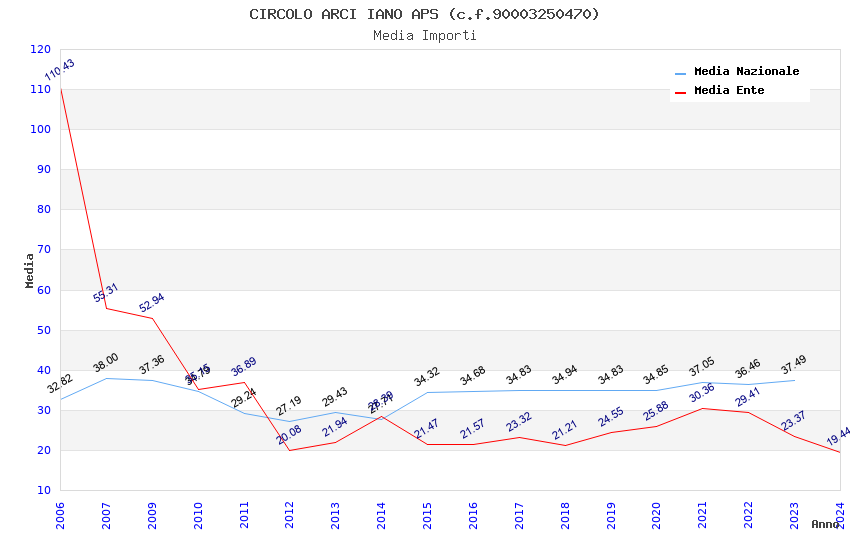Click the subtitle Media Importi
Screen dimensions: 850x550
click(x=424, y=36)
